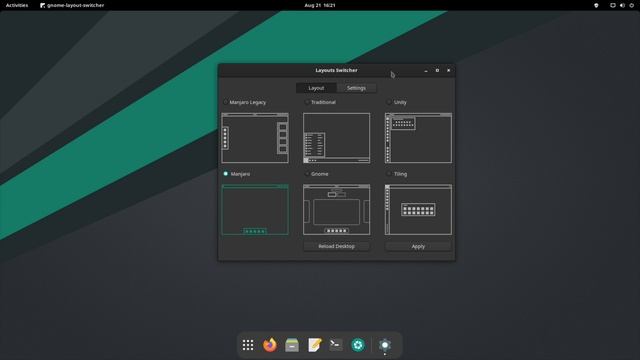Click the Tiling layout preview image
Screen dimensions: 640x360
pos(418,210)
